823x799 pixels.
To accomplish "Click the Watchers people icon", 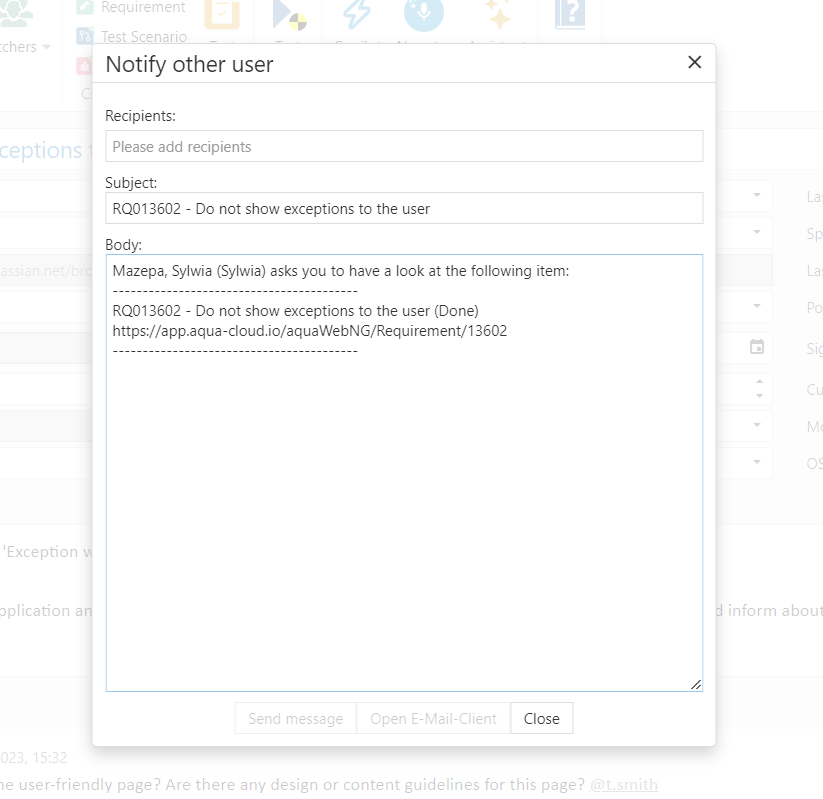I will coord(18,12).
